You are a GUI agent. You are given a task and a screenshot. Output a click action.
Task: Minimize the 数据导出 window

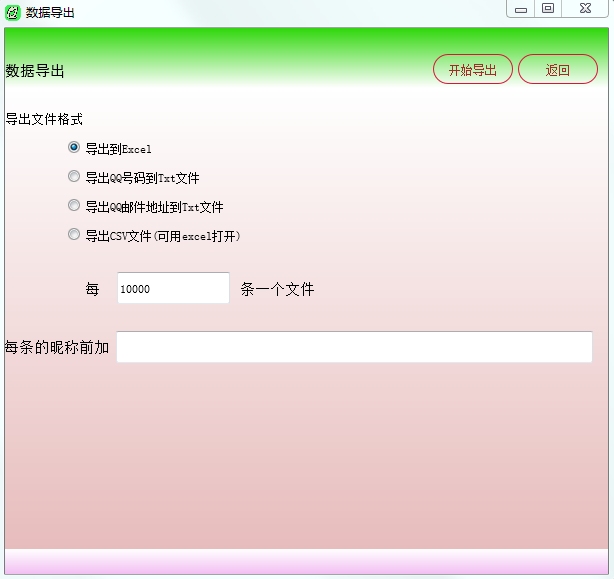[x=521, y=9]
